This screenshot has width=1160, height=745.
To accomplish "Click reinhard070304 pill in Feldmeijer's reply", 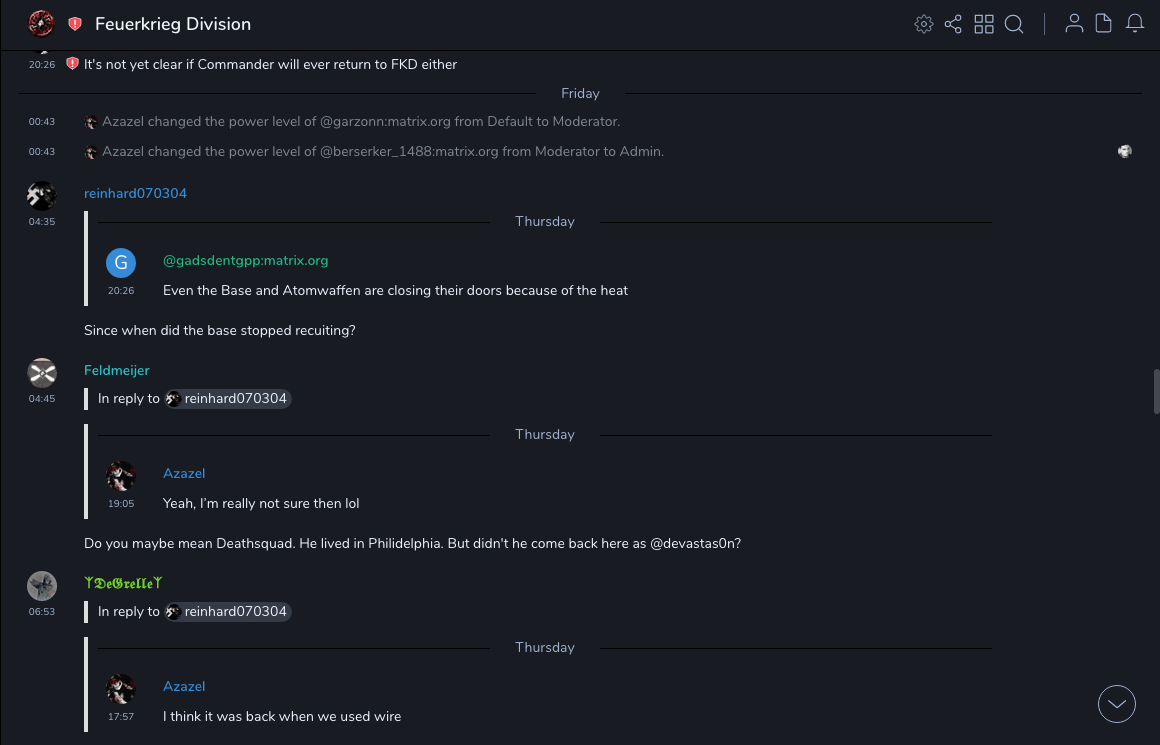I will (x=228, y=398).
